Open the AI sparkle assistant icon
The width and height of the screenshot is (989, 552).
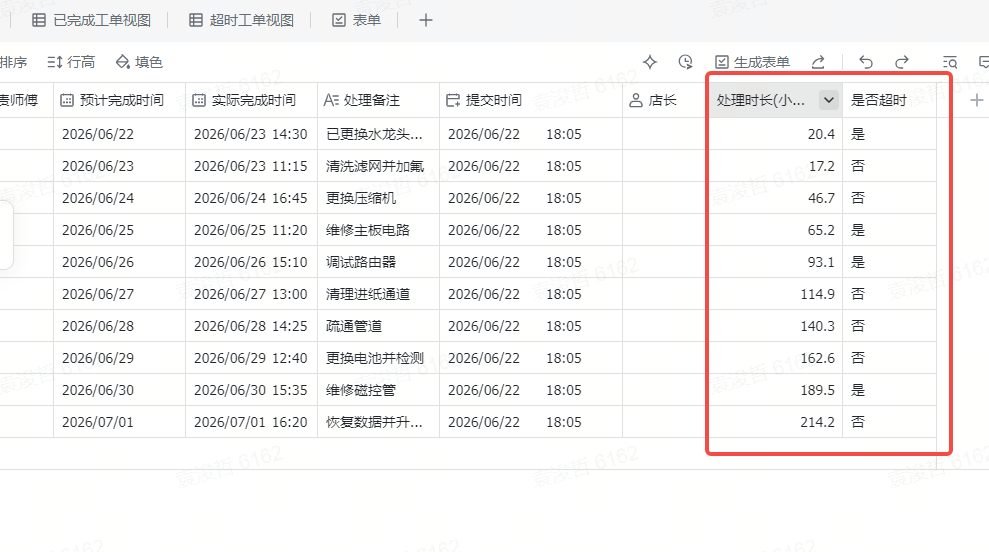(650, 62)
